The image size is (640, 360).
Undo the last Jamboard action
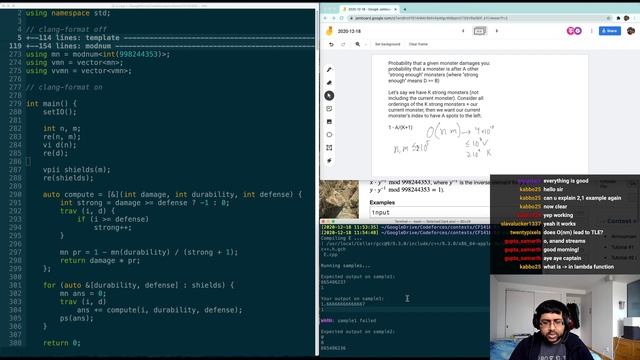[331, 44]
